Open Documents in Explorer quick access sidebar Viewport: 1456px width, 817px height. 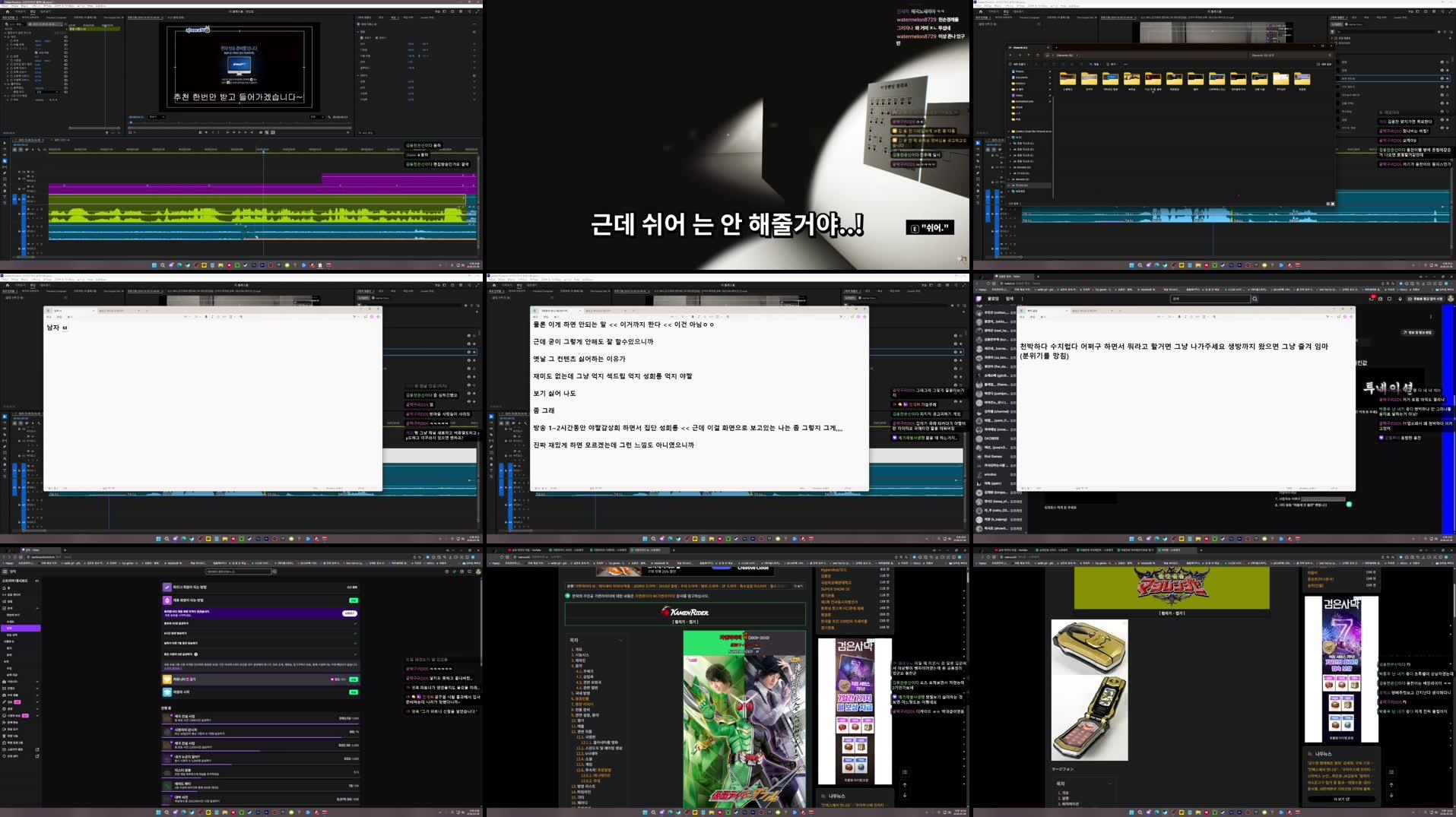pos(1021,77)
